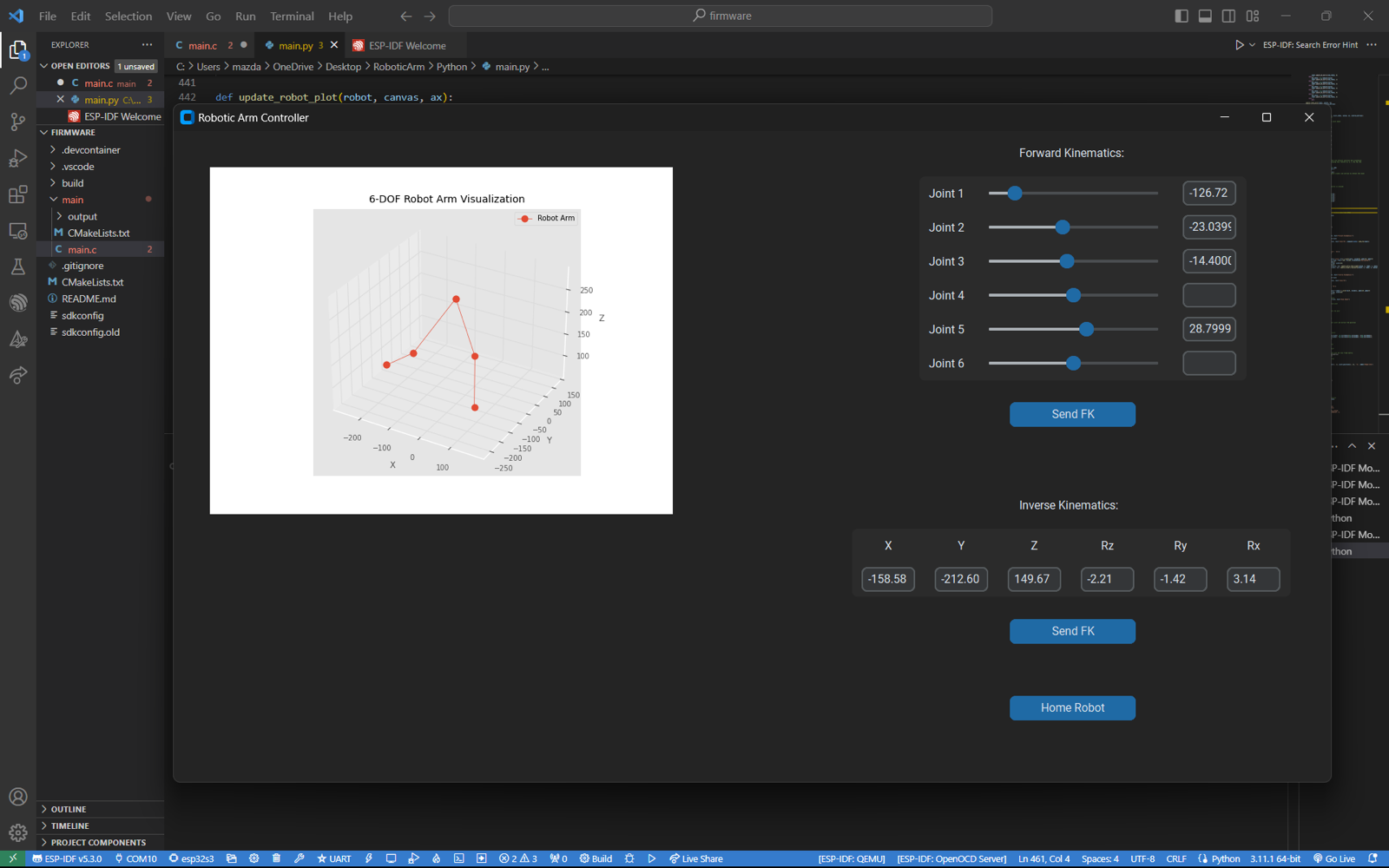The width and height of the screenshot is (1389, 868).
Task: Expand the Project Components section
Action: coord(98,842)
